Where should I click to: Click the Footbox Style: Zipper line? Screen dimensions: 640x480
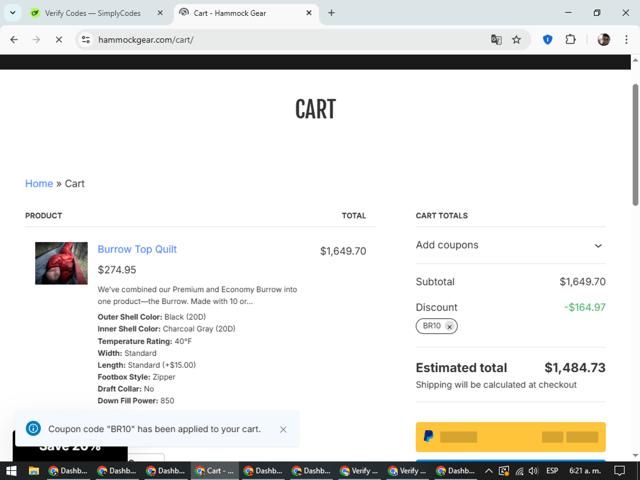click(x=136, y=377)
